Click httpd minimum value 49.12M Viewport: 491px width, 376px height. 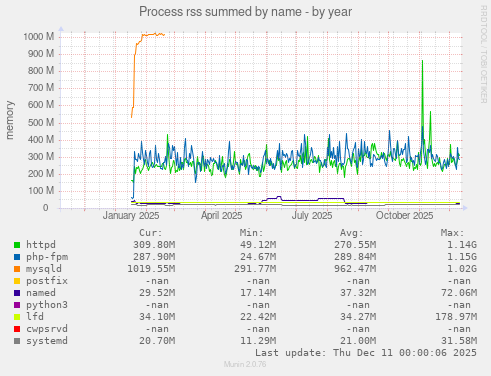pyautogui.click(x=258, y=245)
